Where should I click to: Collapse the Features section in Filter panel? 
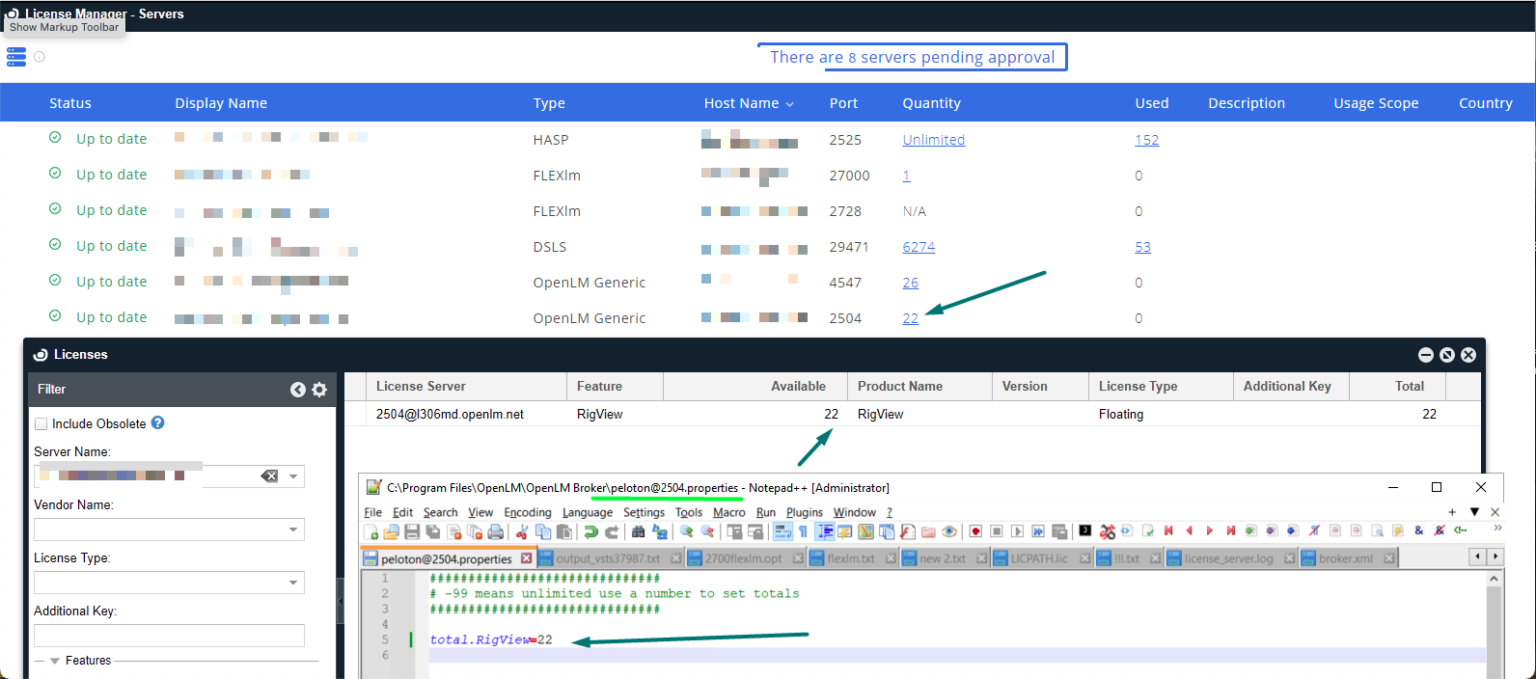(x=56, y=660)
